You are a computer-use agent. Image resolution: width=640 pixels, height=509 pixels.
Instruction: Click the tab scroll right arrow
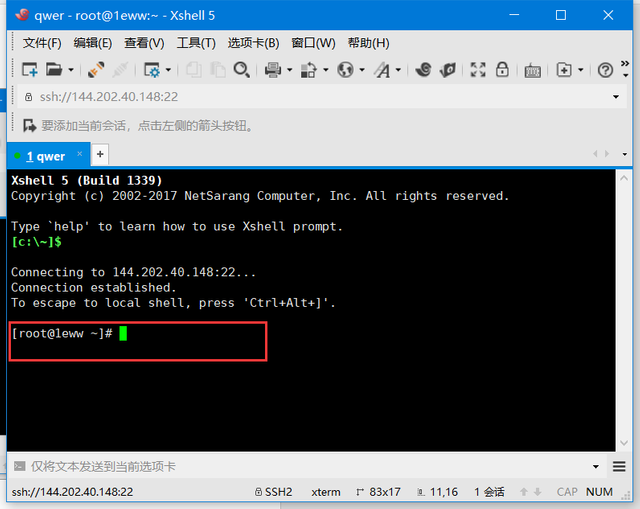(x=607, y=154)
